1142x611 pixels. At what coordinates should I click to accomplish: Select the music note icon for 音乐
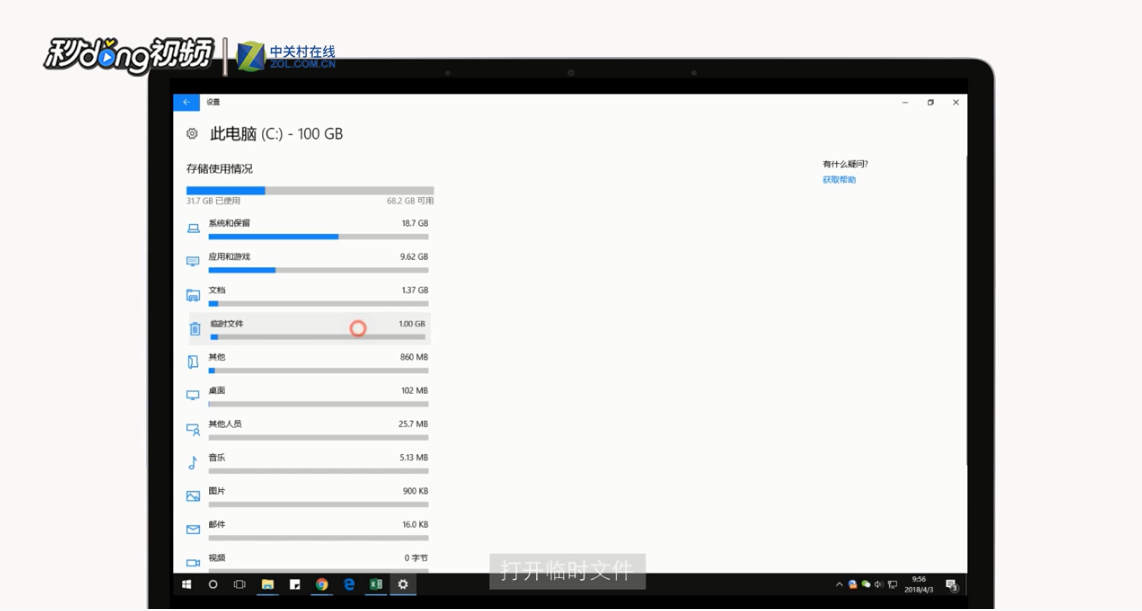pos(192,462)
